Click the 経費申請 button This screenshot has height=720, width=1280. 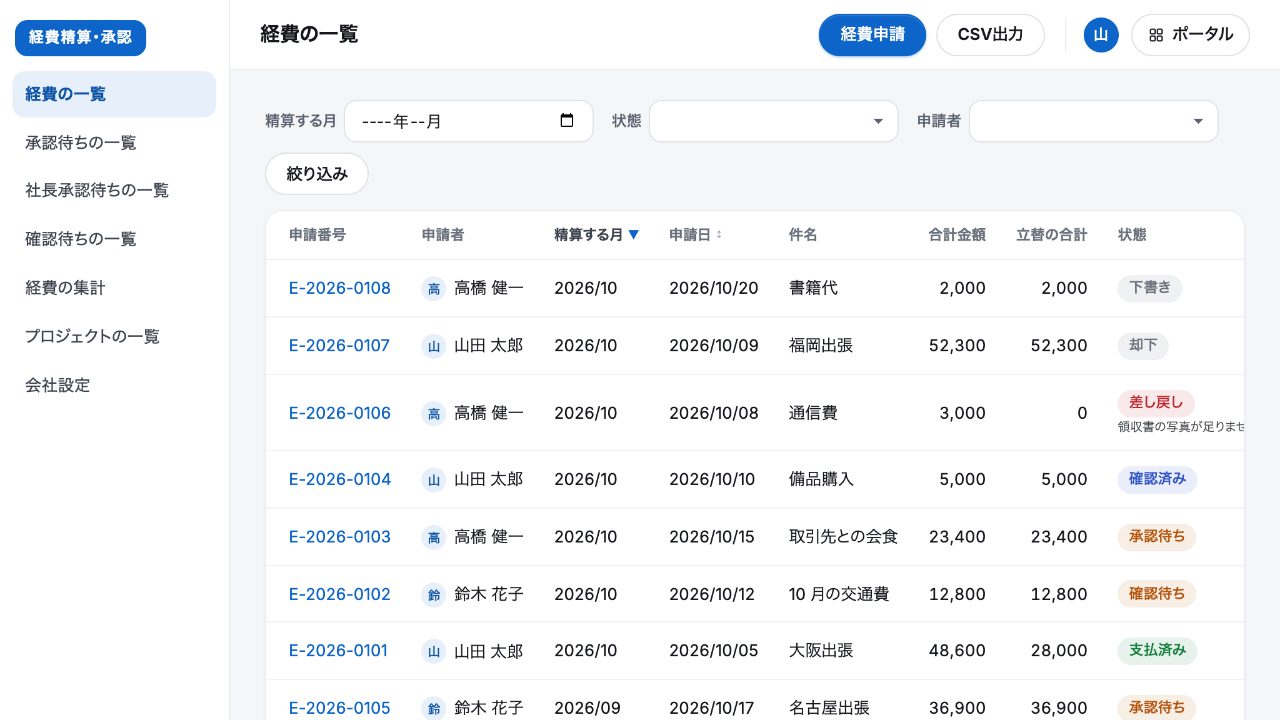(x=872, y=35)
